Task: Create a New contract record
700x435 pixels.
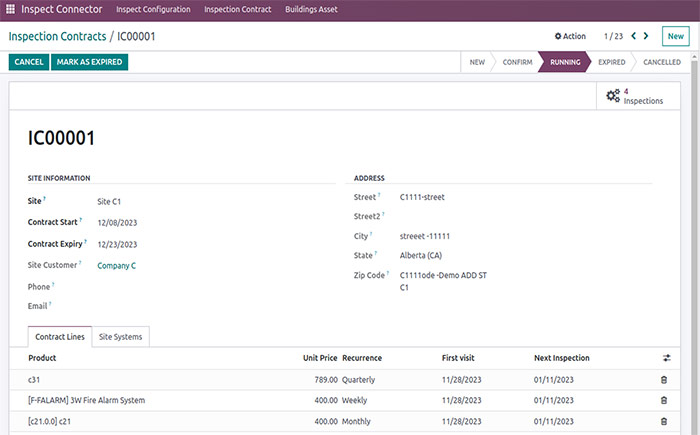Action: [x=675, y=36]
